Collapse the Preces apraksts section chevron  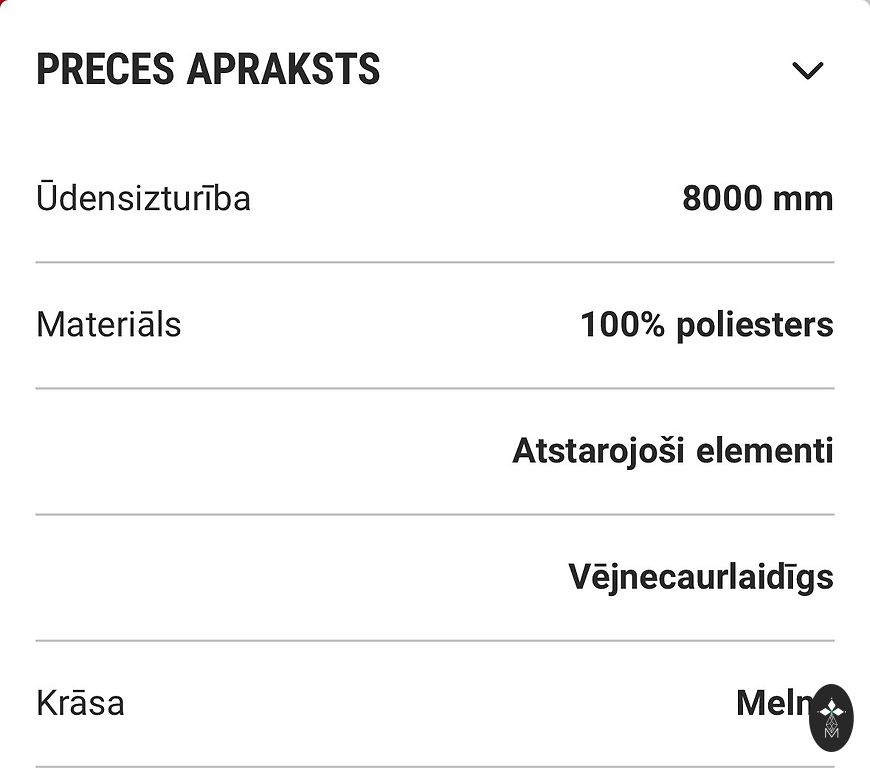(x=807, y=71)
